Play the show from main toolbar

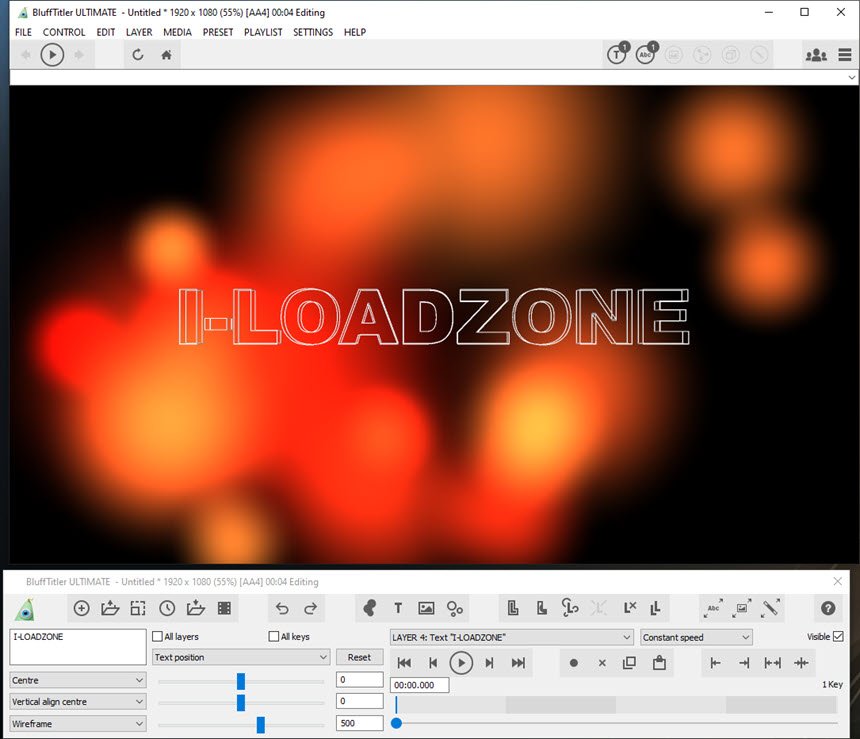(52, 55)
